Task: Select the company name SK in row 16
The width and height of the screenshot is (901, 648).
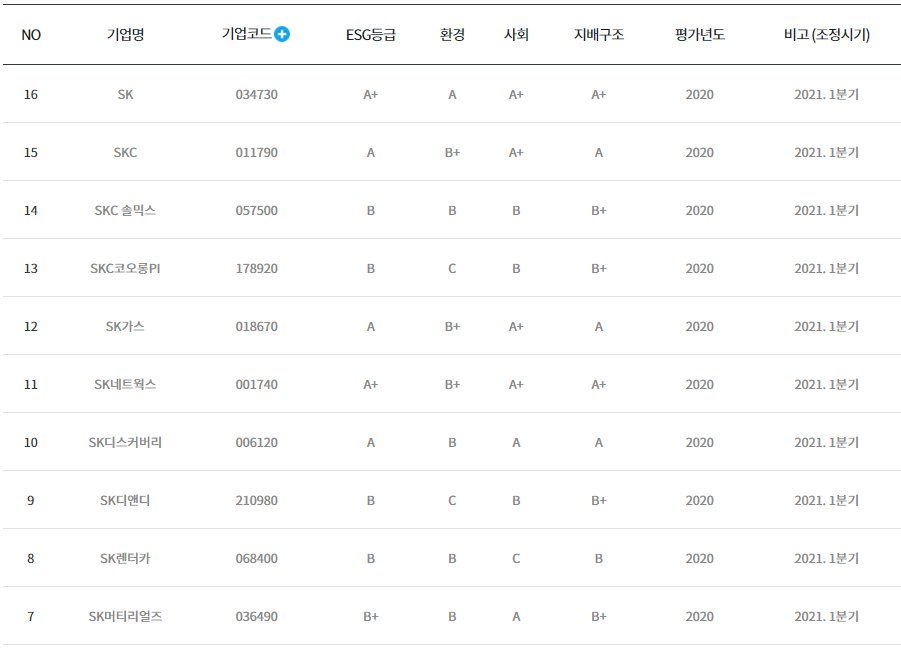Action: click(x=125, y=94)
